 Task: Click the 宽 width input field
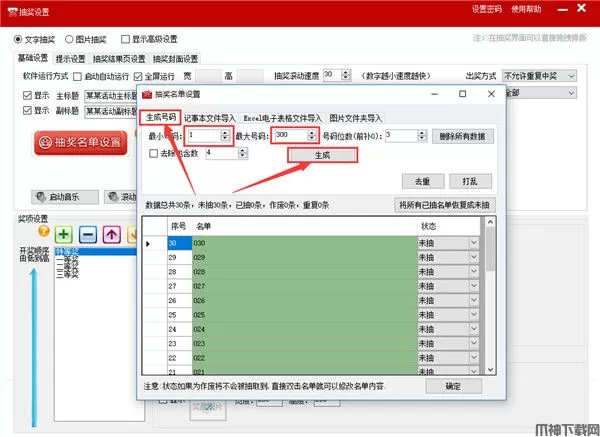coord(208,76)
